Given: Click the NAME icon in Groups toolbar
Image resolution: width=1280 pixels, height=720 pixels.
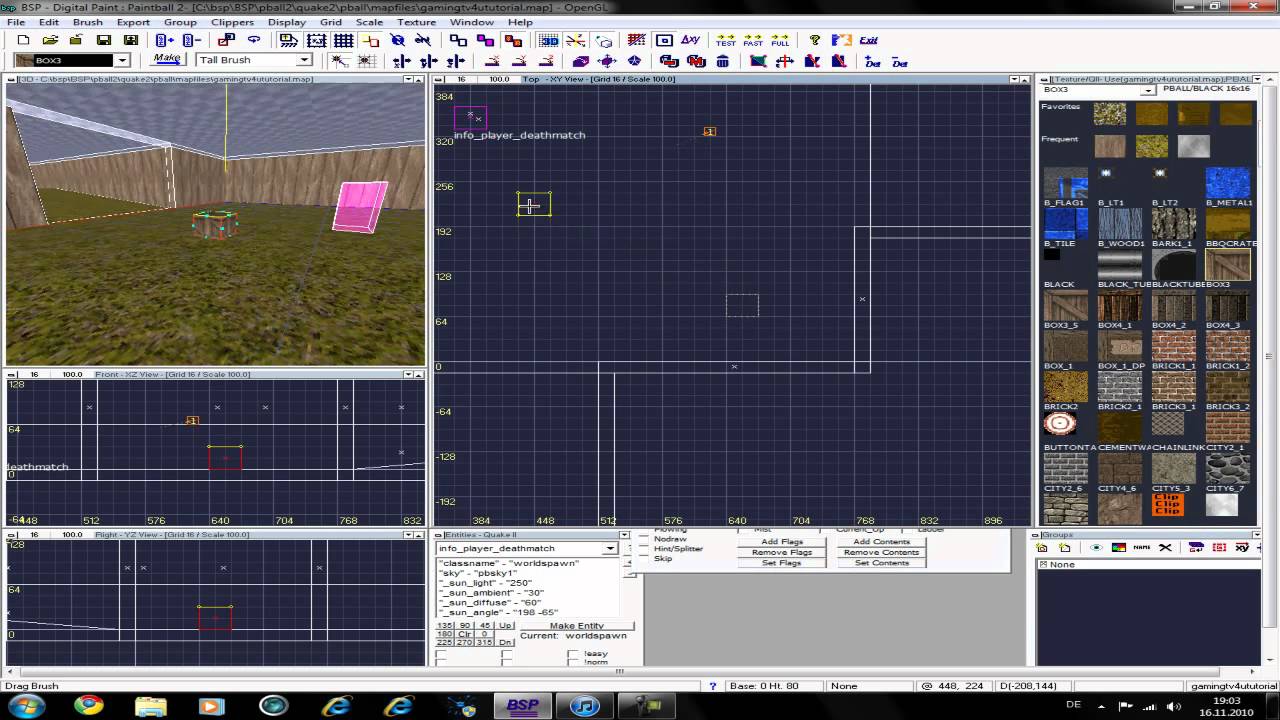Looking at the screenshot, I should 1142,547.
